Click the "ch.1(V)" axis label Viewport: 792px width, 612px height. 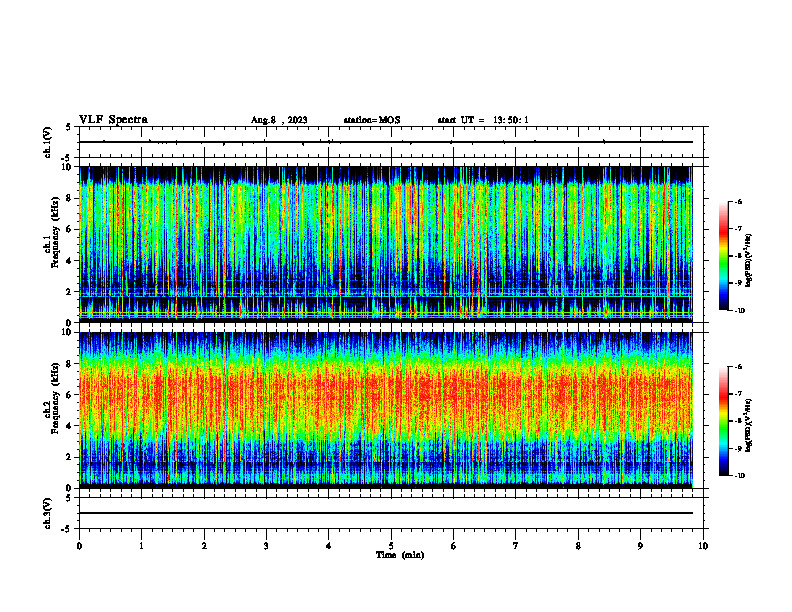[x=47, y=142]
